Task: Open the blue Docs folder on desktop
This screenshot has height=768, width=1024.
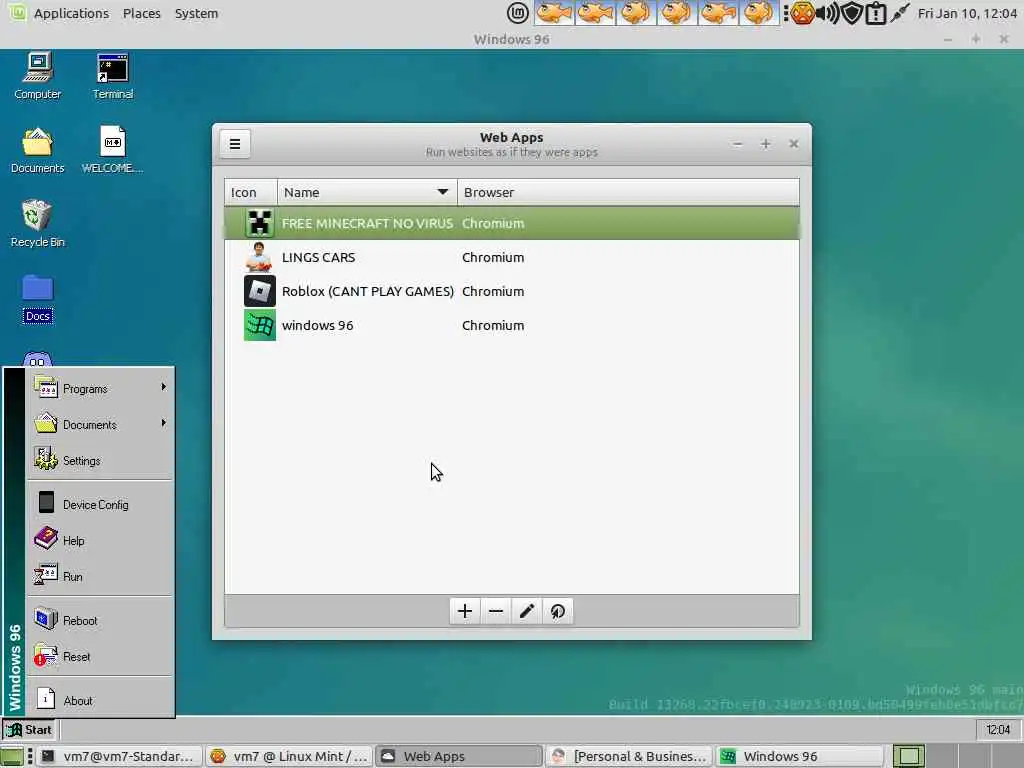Action: coord(38,299)
